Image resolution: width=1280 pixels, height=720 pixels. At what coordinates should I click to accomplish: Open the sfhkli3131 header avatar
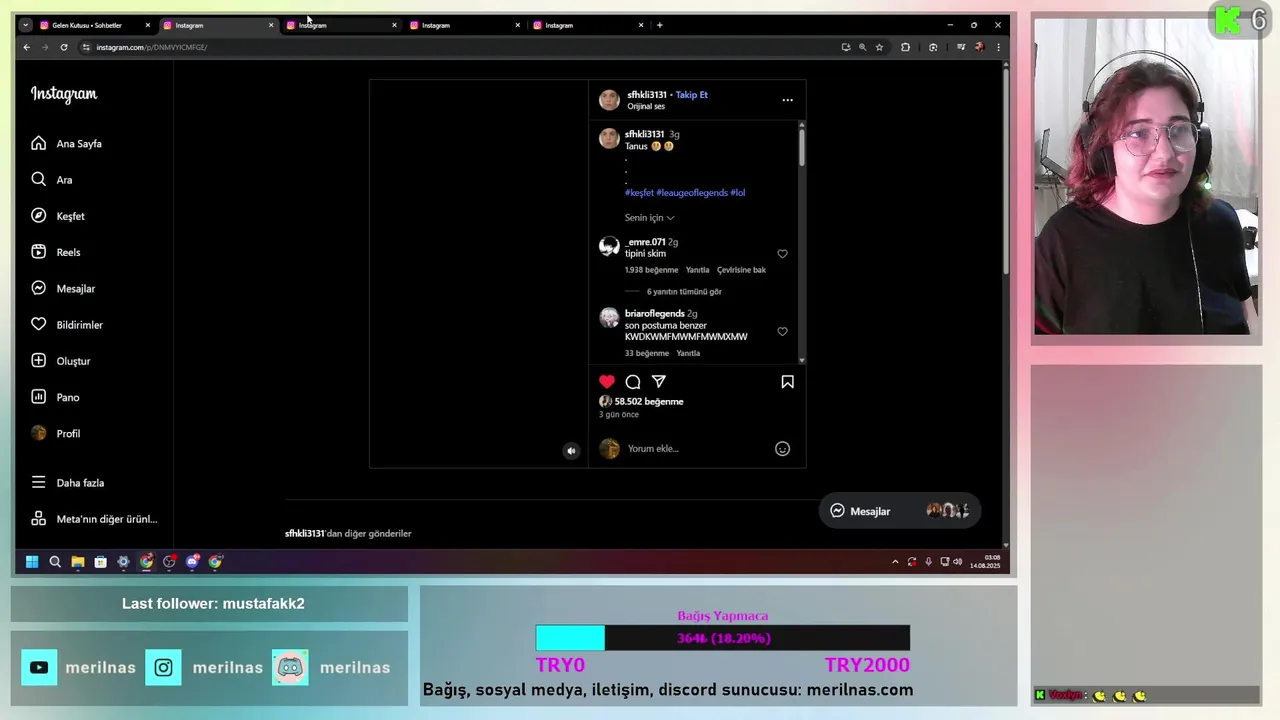pyautogui.click(x=609, y=100)
